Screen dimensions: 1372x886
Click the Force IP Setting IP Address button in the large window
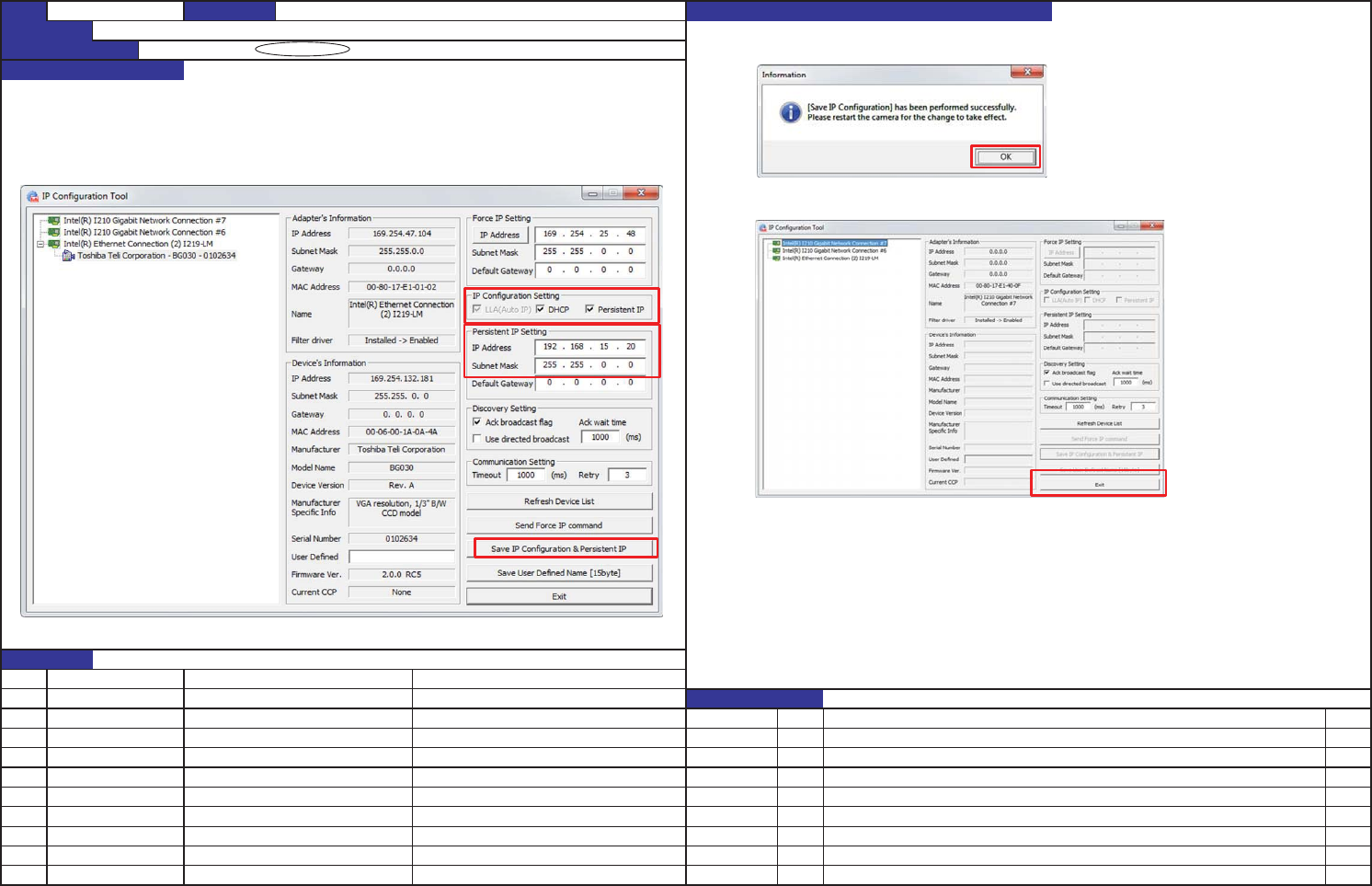[x=499, y=235]
